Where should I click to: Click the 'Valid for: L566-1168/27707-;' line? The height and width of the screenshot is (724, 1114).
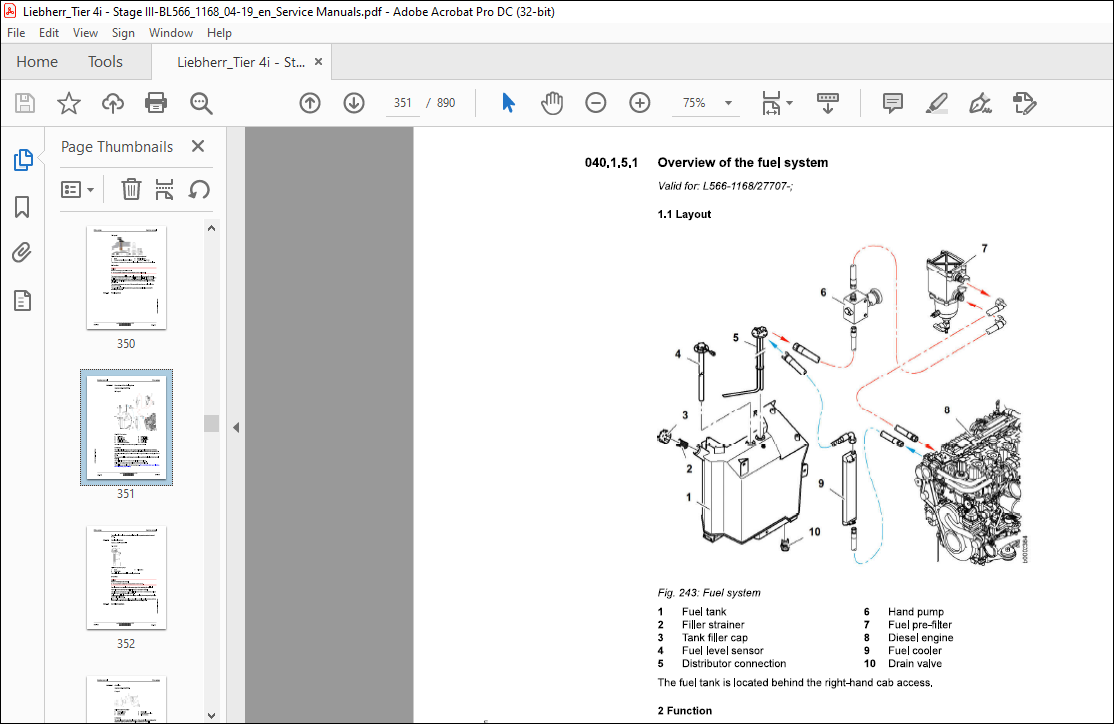(725, 186)
